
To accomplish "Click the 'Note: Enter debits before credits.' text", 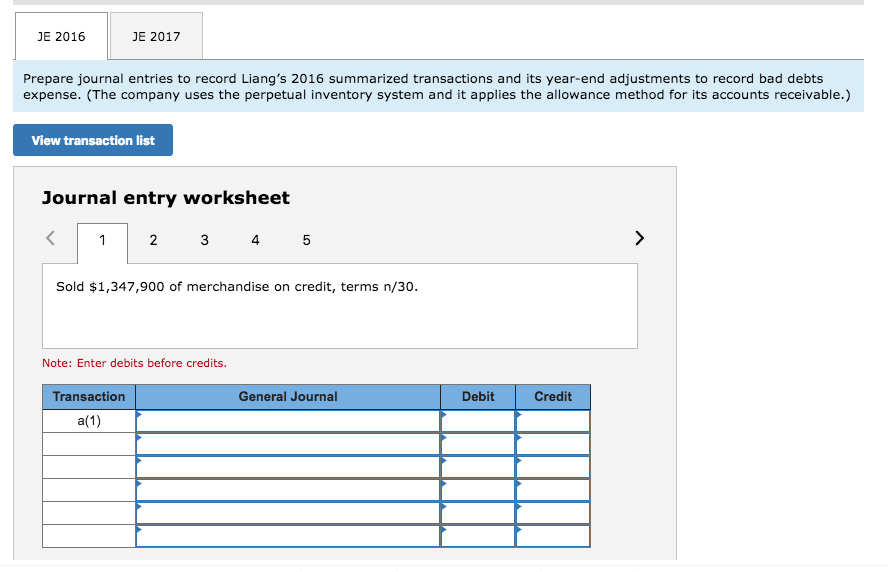I will (134, 363).
